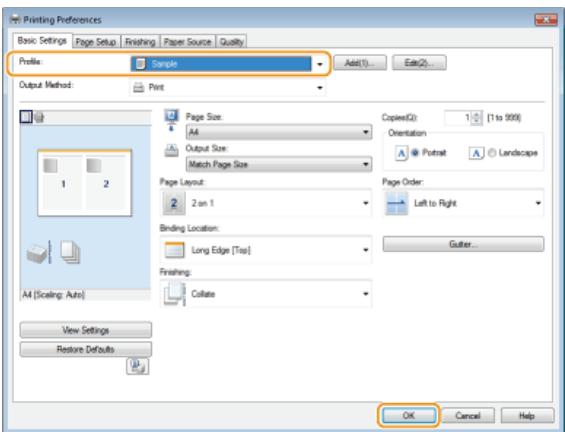Close the Printing Preferences dialog
This screenshot has width=565, height=432.
click(x=546, y=20)
